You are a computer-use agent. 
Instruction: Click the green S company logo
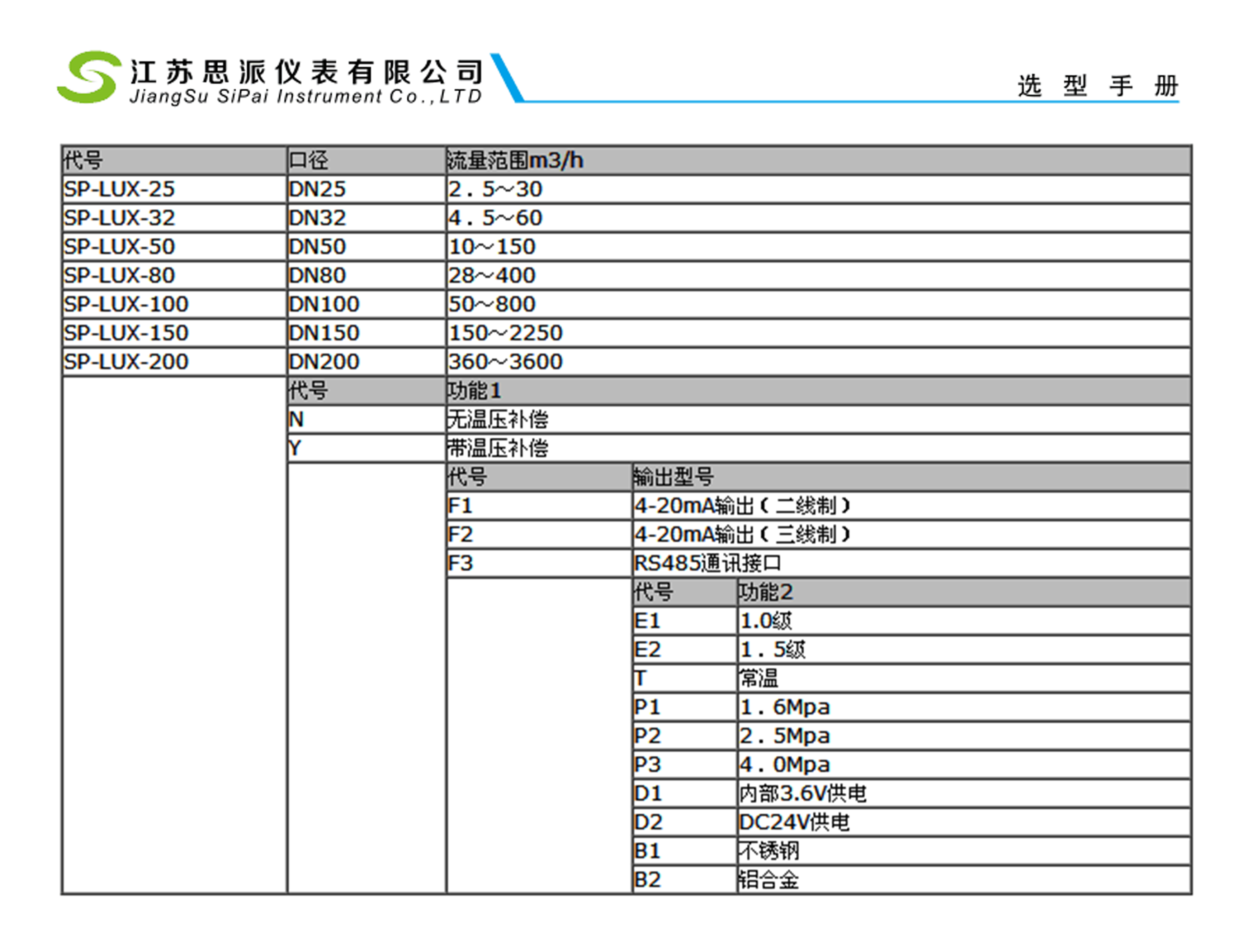[89, 77]
